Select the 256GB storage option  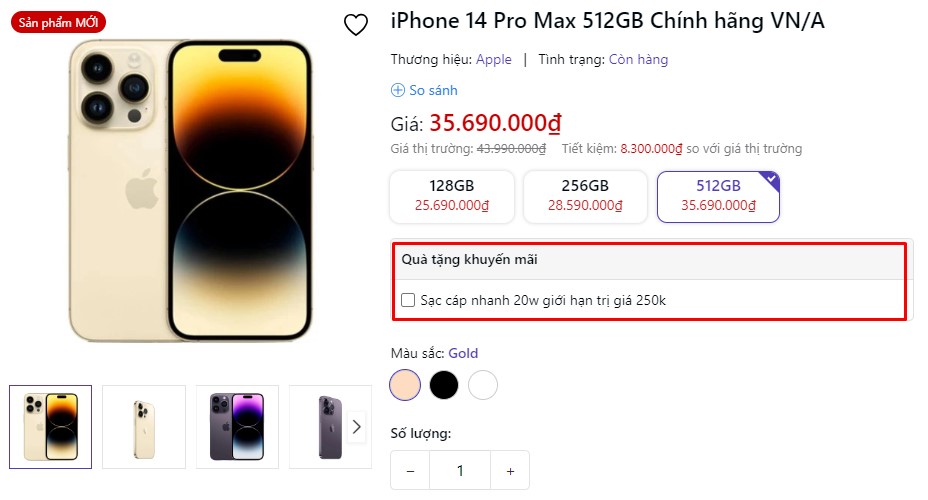[x=585, y=196]
